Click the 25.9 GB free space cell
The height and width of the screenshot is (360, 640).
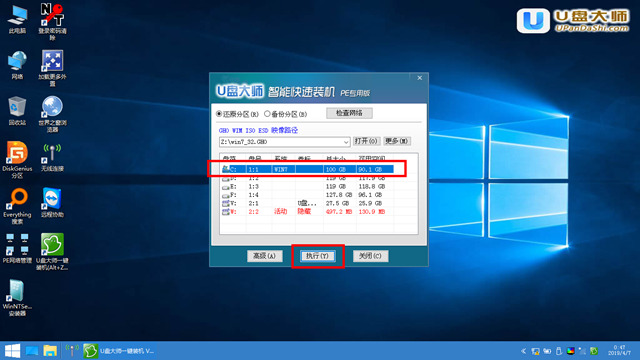pyautogui.click(x=370, y=203)
